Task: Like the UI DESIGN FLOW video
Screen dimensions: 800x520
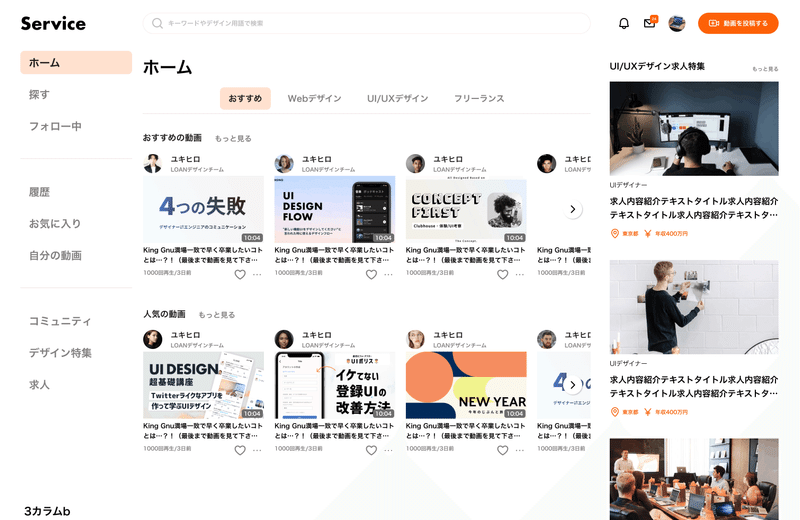Action: coord(371,275)
